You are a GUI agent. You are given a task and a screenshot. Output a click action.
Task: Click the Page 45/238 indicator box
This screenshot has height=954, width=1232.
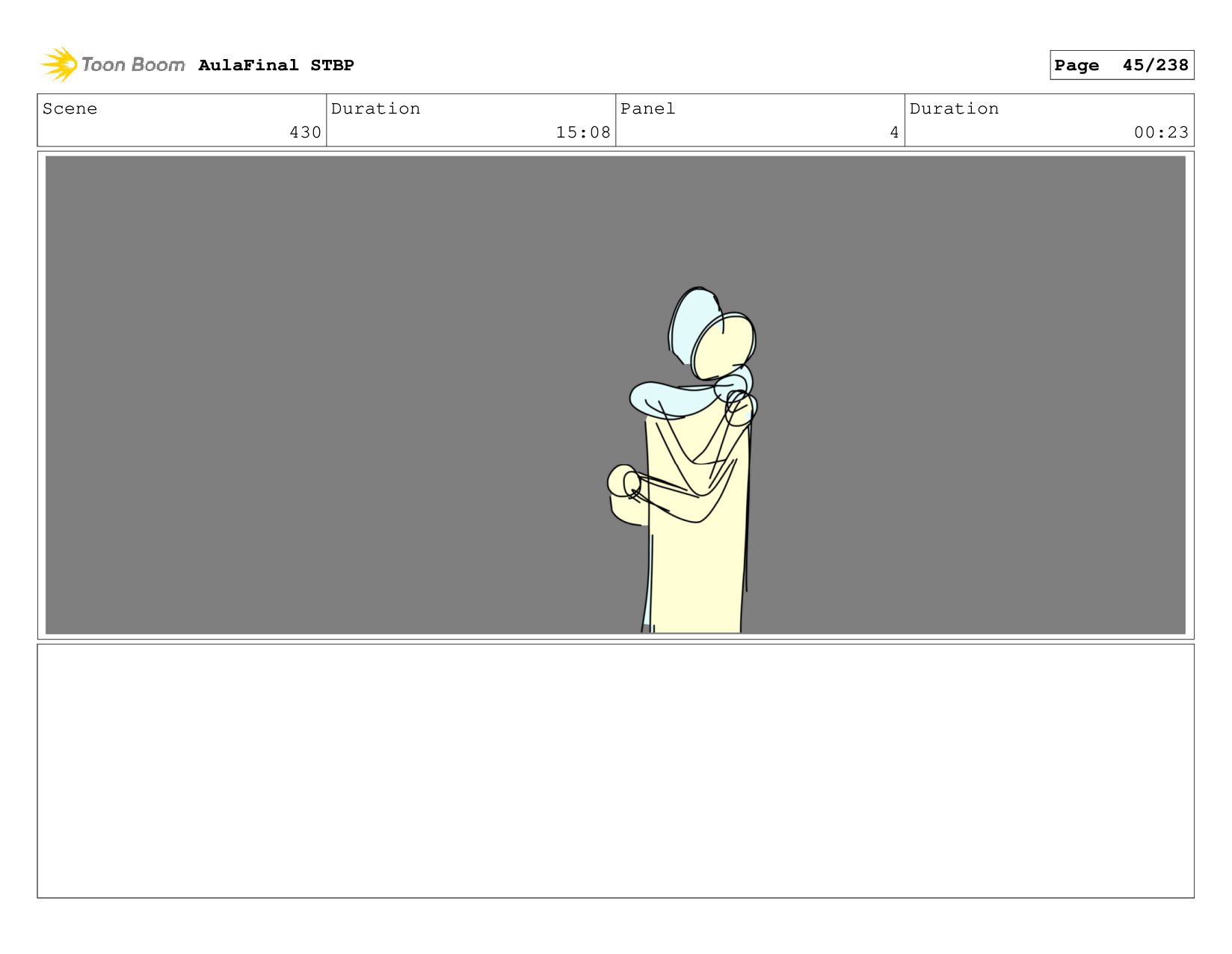[x=1121, y=65]
